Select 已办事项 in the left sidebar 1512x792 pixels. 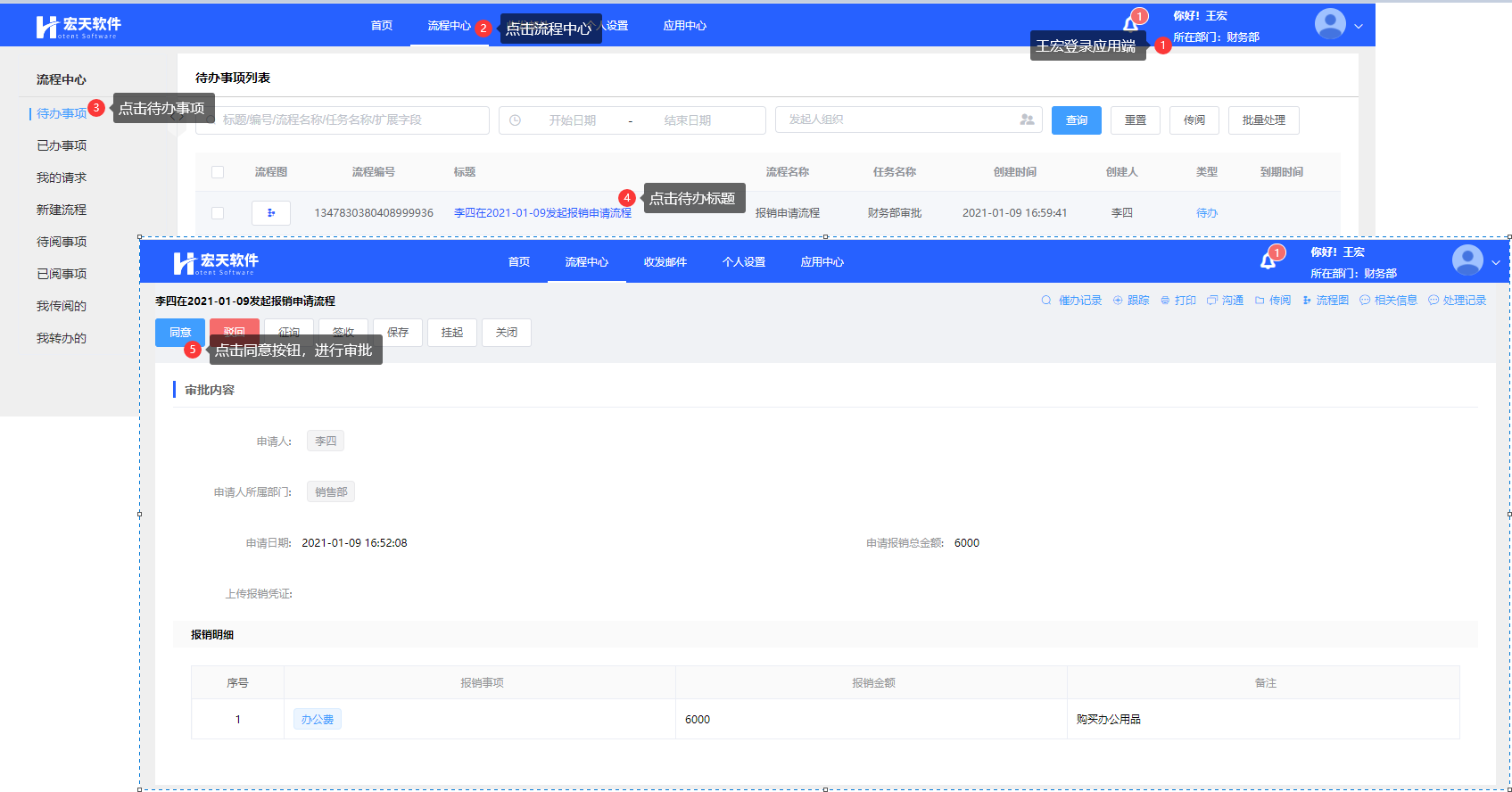pos(62,145)
